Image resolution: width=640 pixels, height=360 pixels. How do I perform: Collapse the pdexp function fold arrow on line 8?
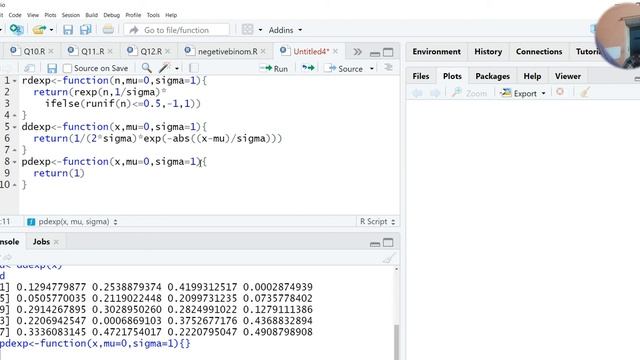tap(15, 162)
